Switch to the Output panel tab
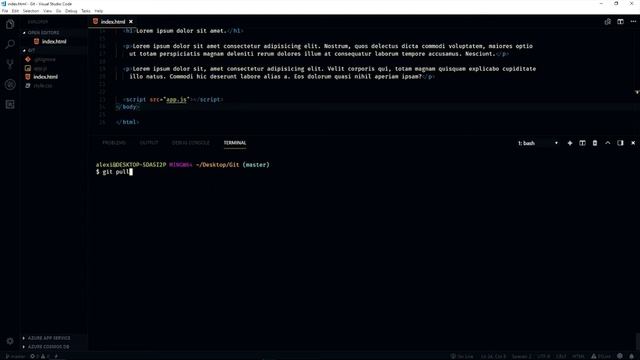The width and height of the screenshot is (640, 360). tap(149, 143)
